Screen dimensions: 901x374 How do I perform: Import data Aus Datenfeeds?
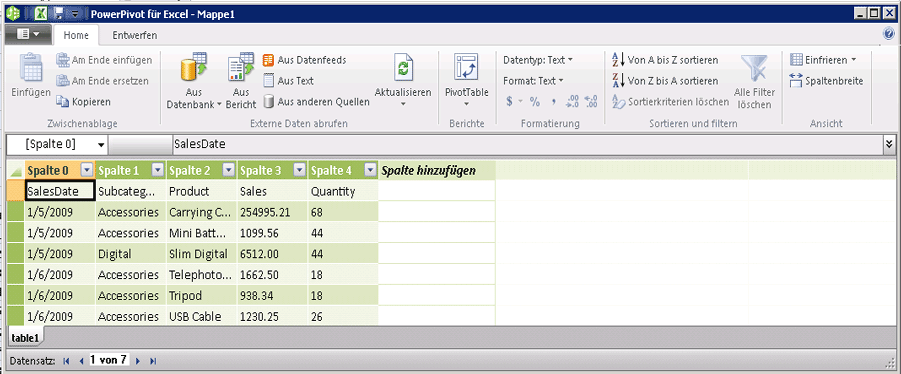click(x=305, y=60)
